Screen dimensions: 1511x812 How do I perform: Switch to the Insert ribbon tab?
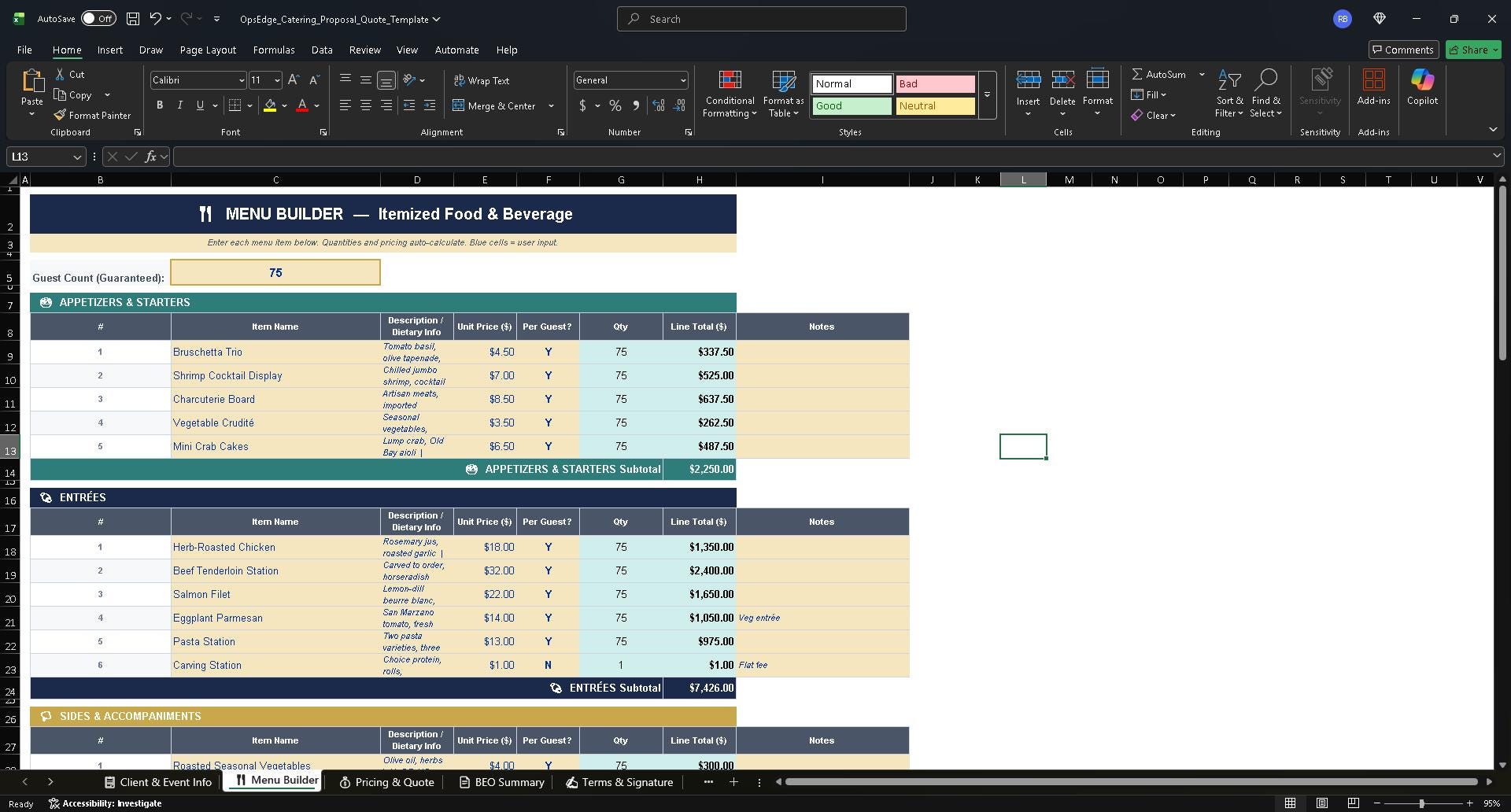click(109, 50)
